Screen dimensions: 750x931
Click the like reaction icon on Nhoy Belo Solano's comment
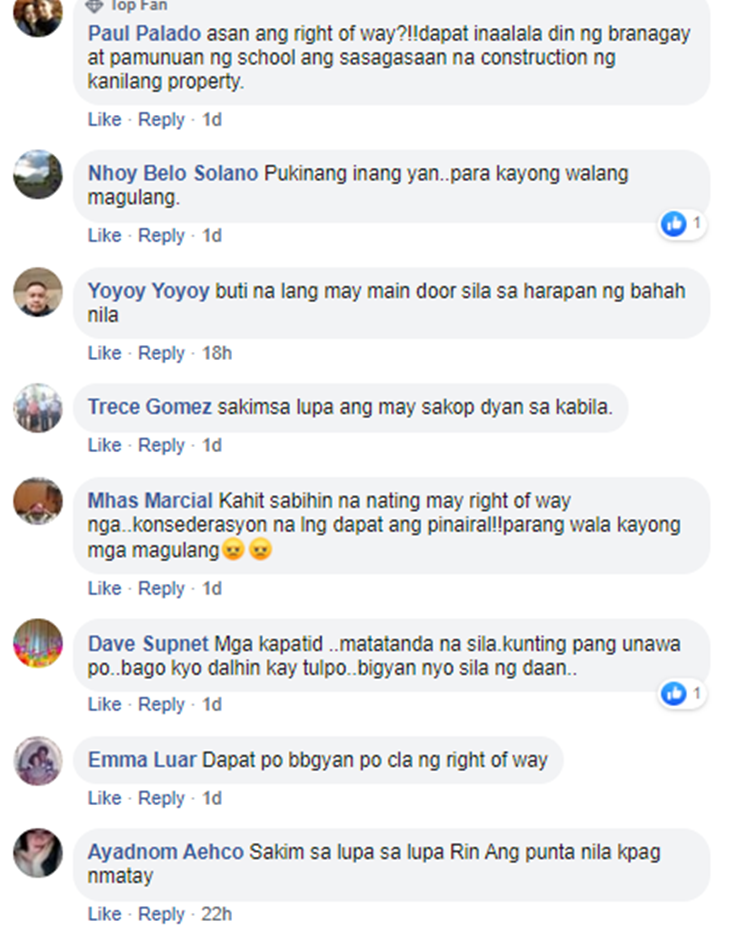[673, 224]
